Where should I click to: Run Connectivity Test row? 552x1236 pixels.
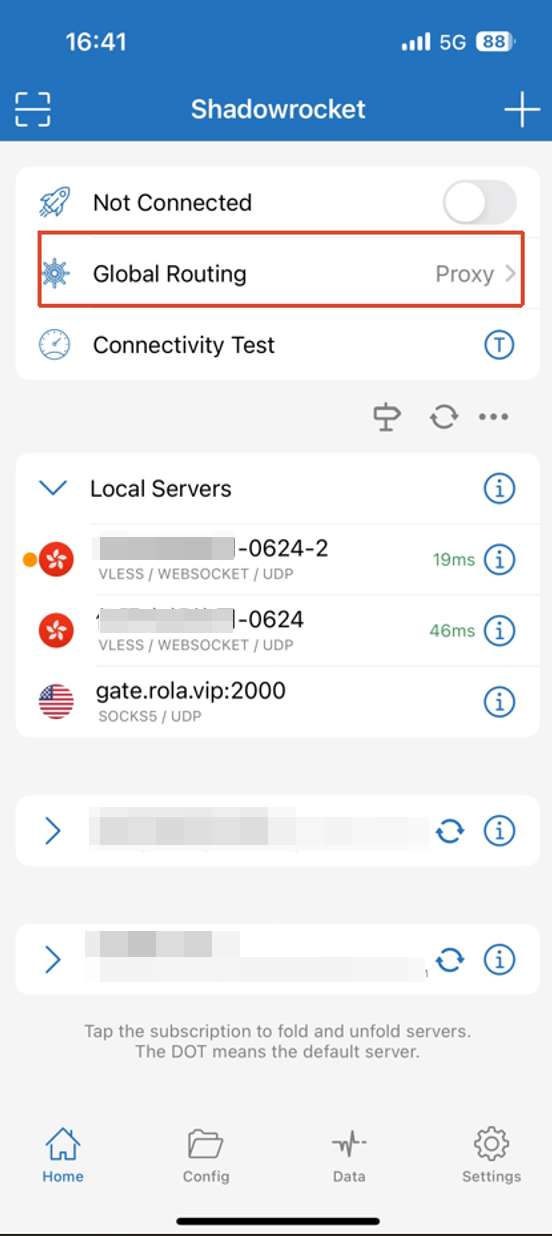coord(276,345)
